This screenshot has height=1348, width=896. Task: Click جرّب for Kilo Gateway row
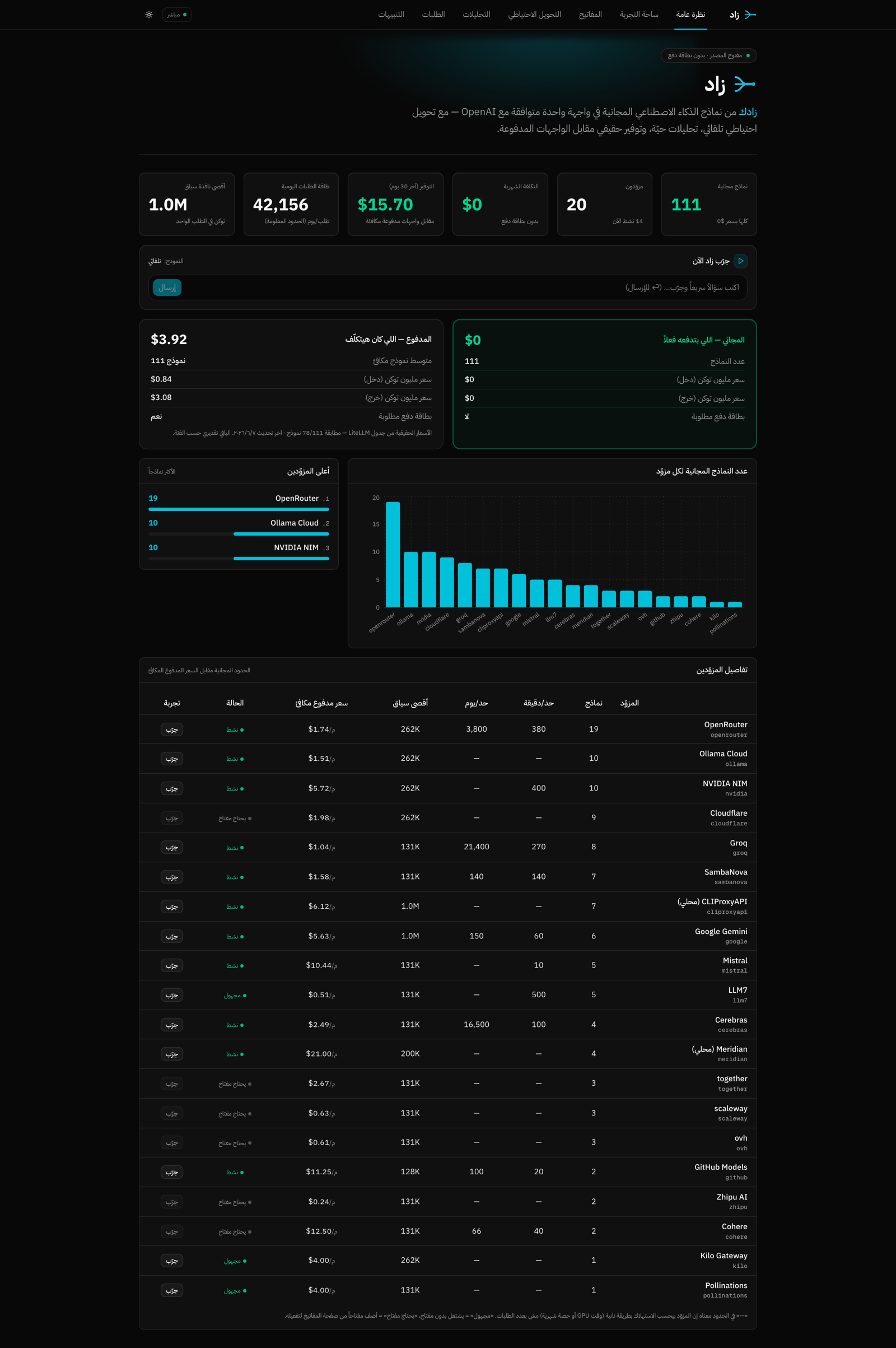tap(171, 1261)
